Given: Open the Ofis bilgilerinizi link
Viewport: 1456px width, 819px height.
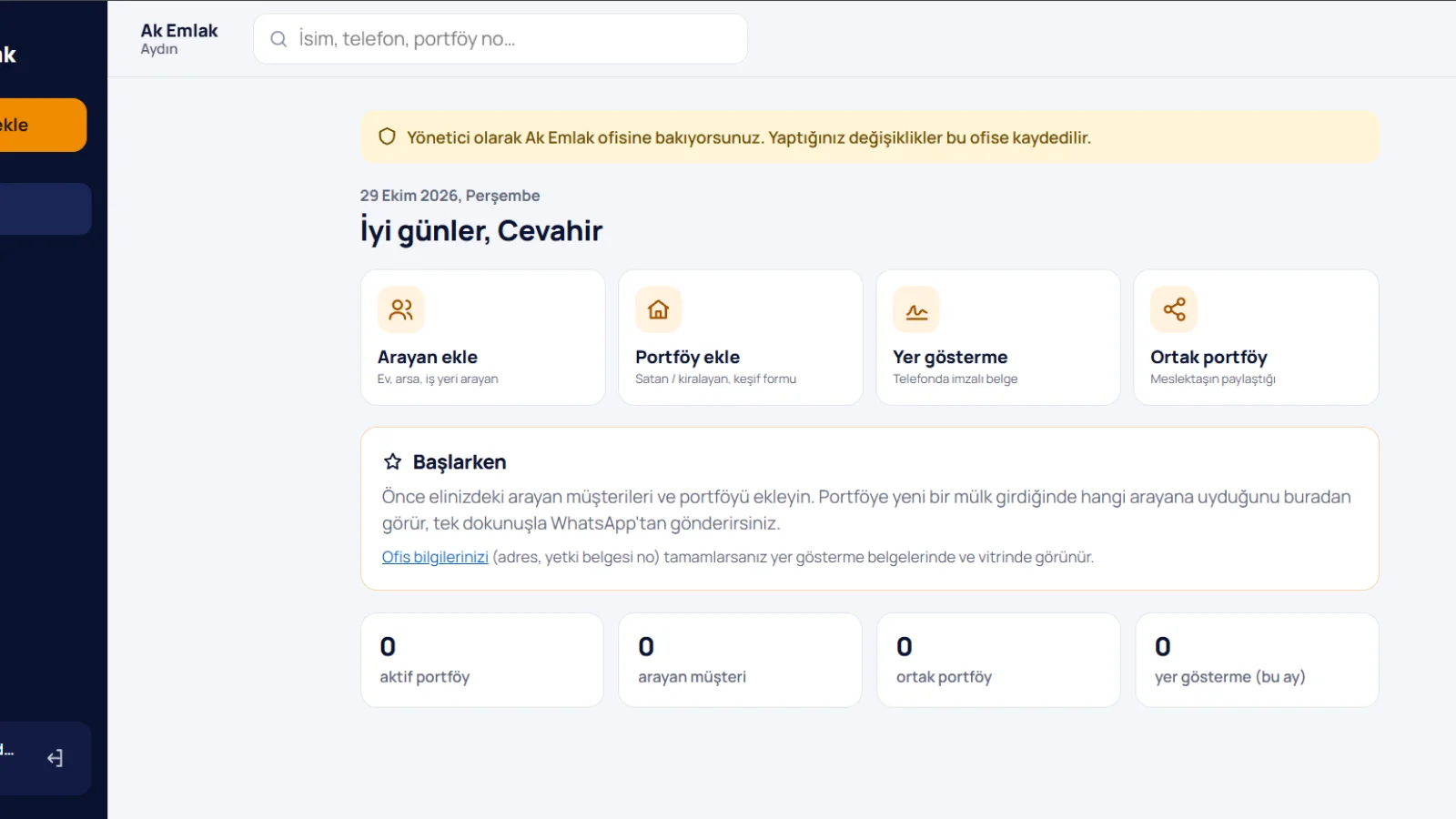Looking at the screenshot, I should [x=435, y=557].
